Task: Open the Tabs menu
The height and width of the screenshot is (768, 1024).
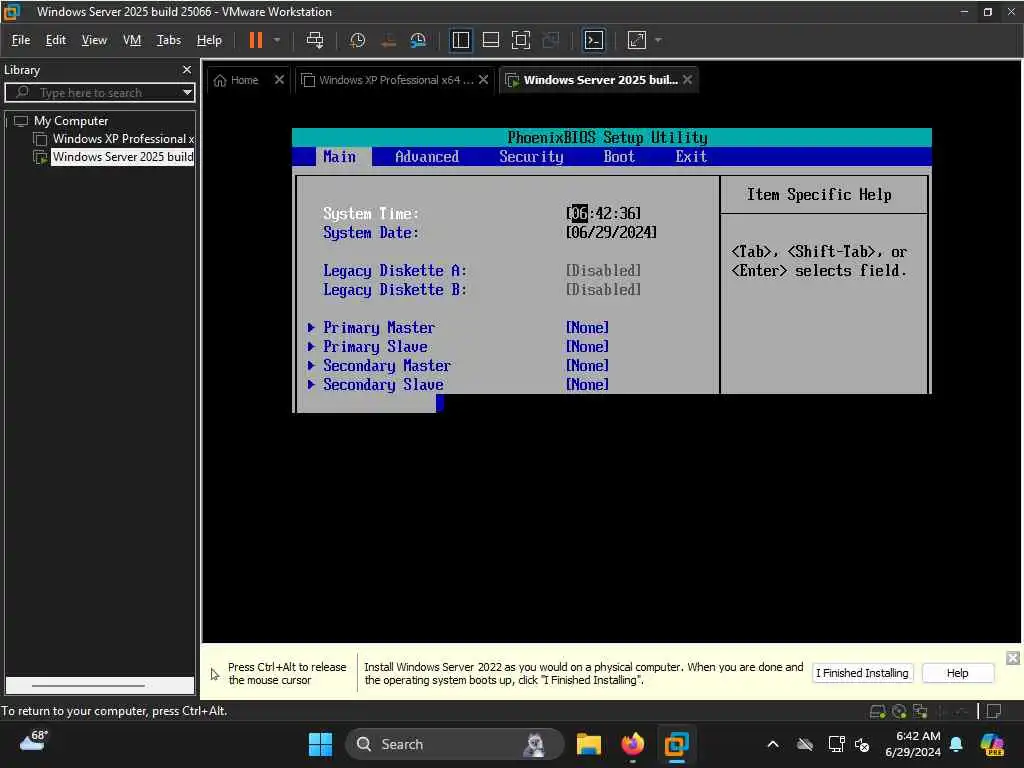Action: (x=168, y=40)
